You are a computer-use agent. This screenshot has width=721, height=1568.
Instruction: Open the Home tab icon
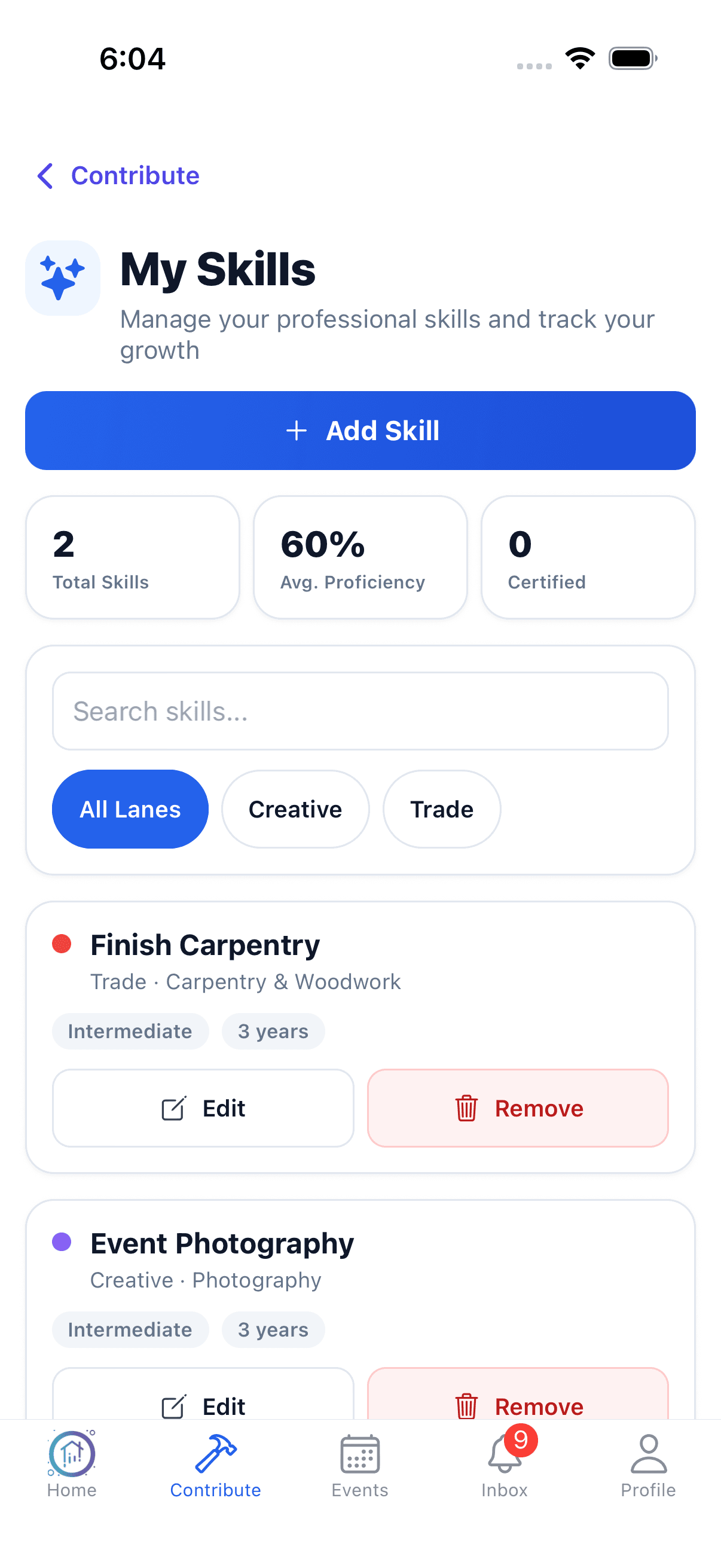72,1453
